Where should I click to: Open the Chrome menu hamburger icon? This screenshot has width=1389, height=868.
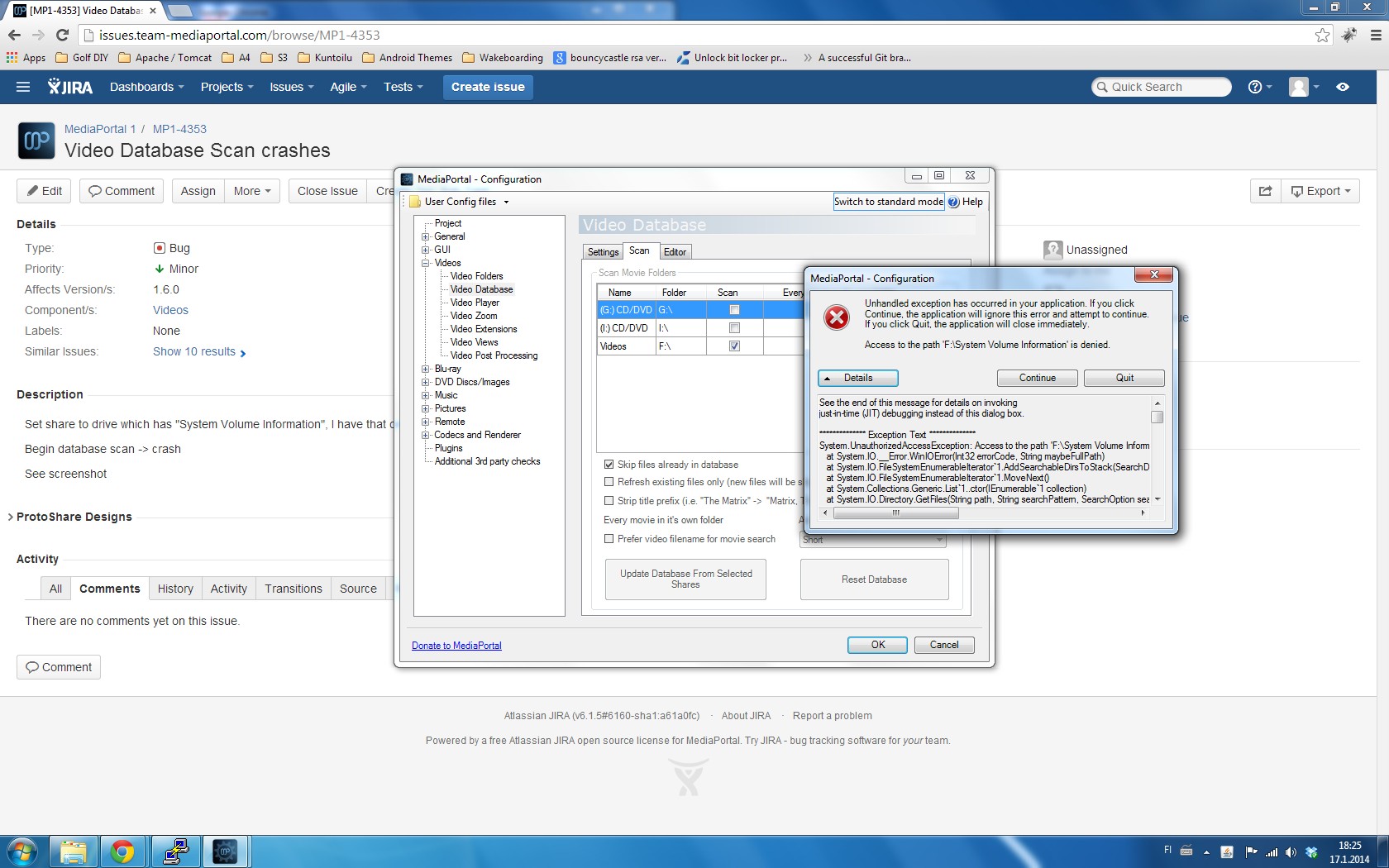coord(1376,35)
